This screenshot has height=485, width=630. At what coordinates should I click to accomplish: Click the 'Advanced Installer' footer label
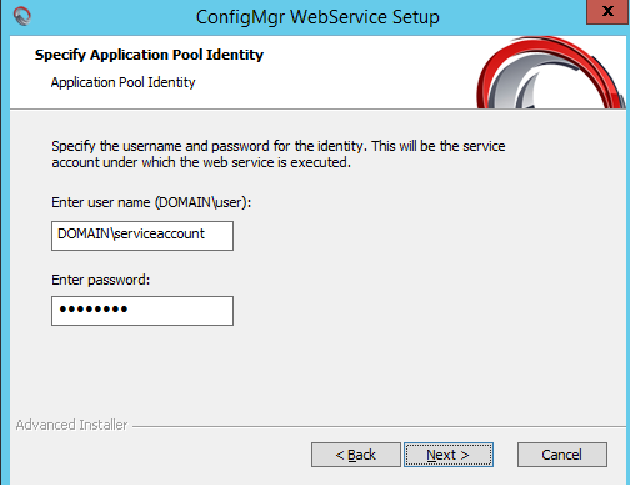click(x=71, y=425)
